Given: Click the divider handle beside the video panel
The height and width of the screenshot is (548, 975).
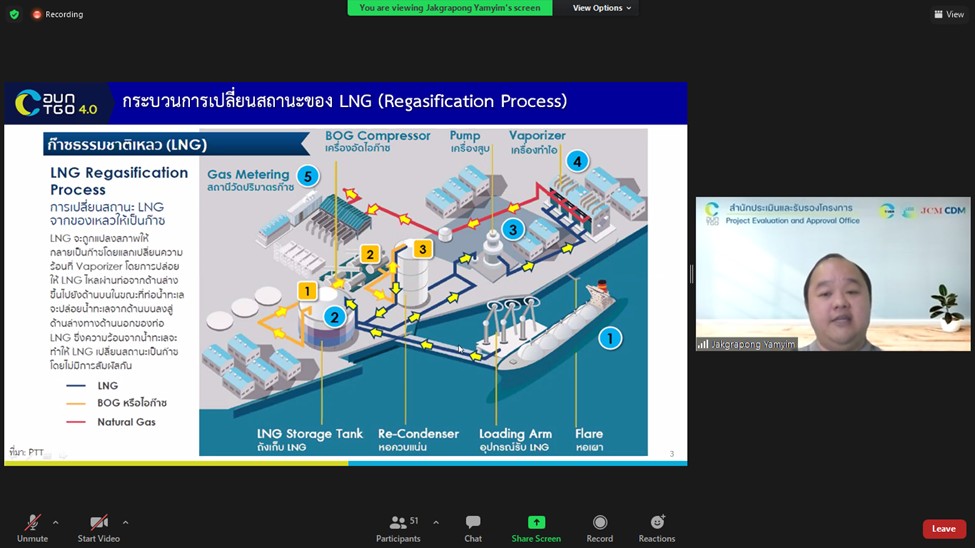Looking at the screenshot, I should tap(691, 274).
